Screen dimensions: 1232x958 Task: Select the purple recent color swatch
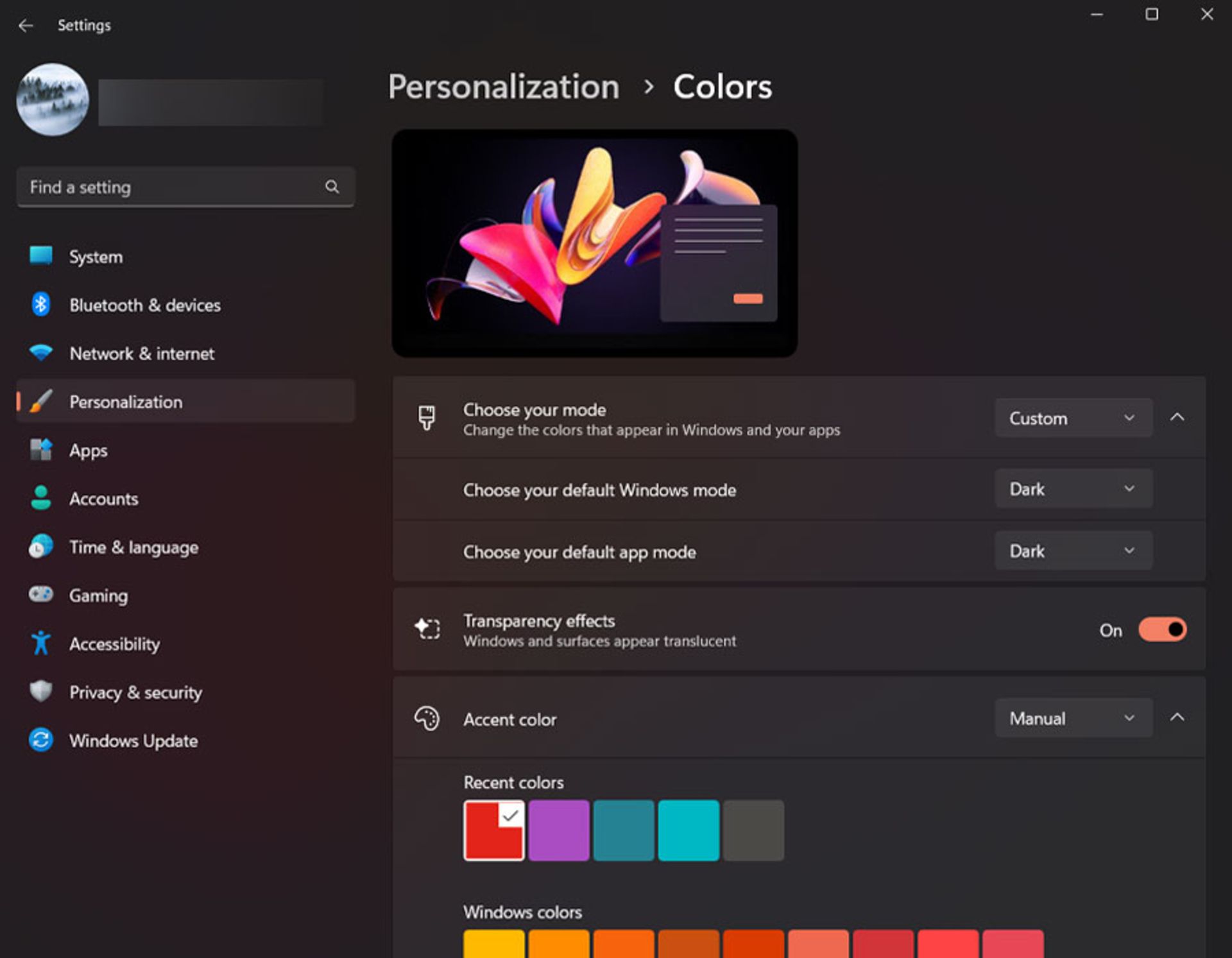click(x=558, y=830)
